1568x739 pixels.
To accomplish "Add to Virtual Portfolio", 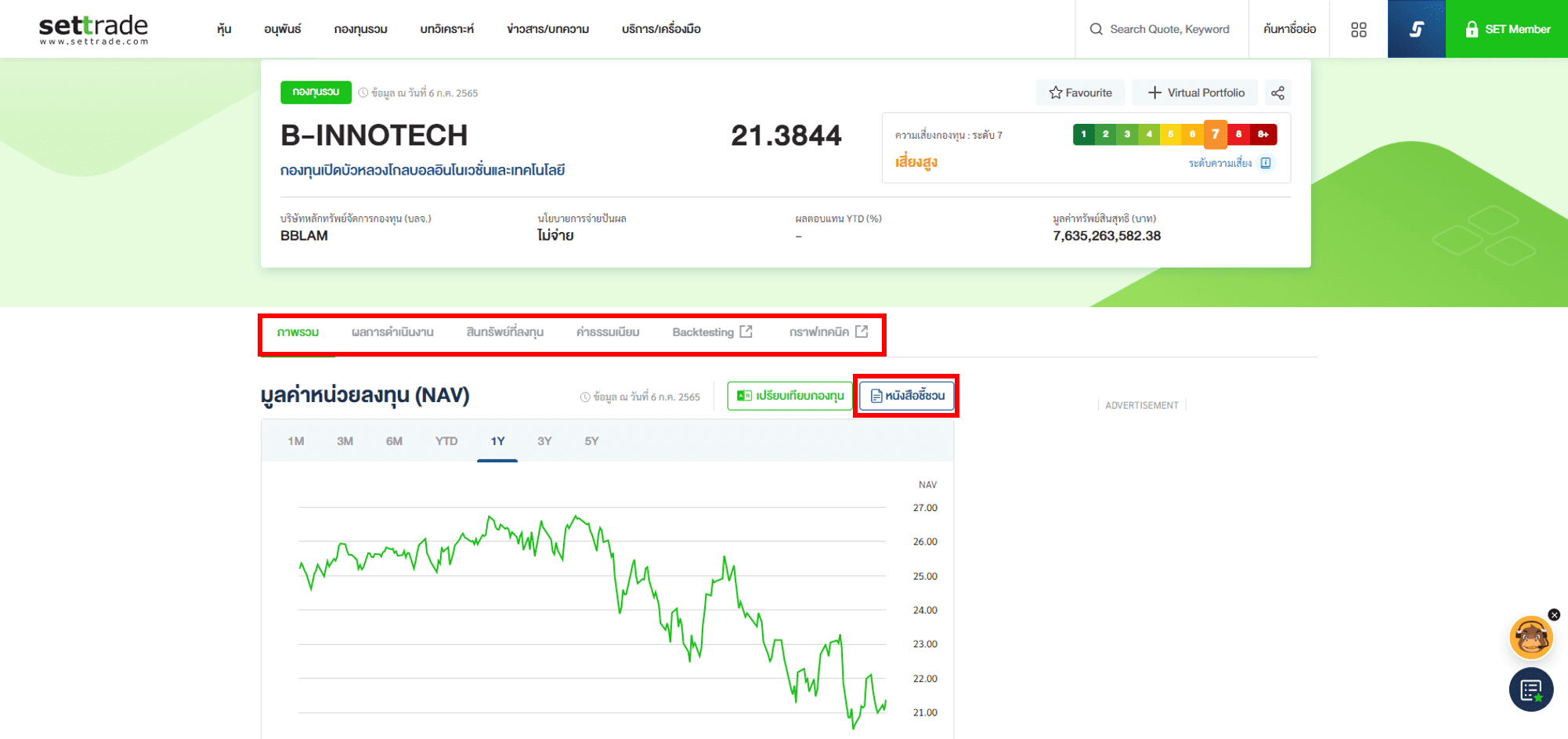I will 1195,93.
